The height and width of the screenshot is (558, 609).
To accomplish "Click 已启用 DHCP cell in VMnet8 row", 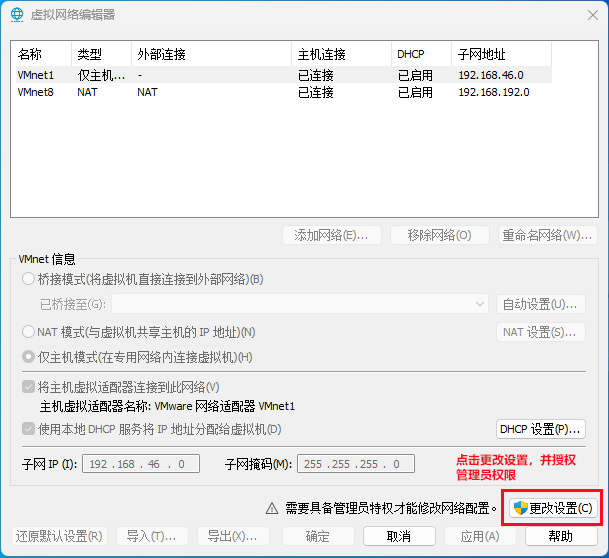I will pyautogui.click(x=415, y=92).
